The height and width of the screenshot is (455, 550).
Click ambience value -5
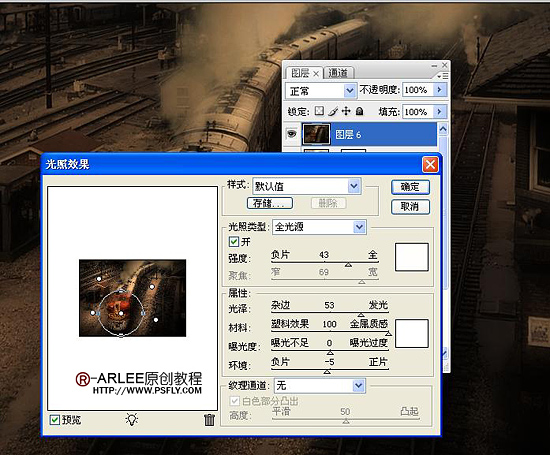(329, 362)
